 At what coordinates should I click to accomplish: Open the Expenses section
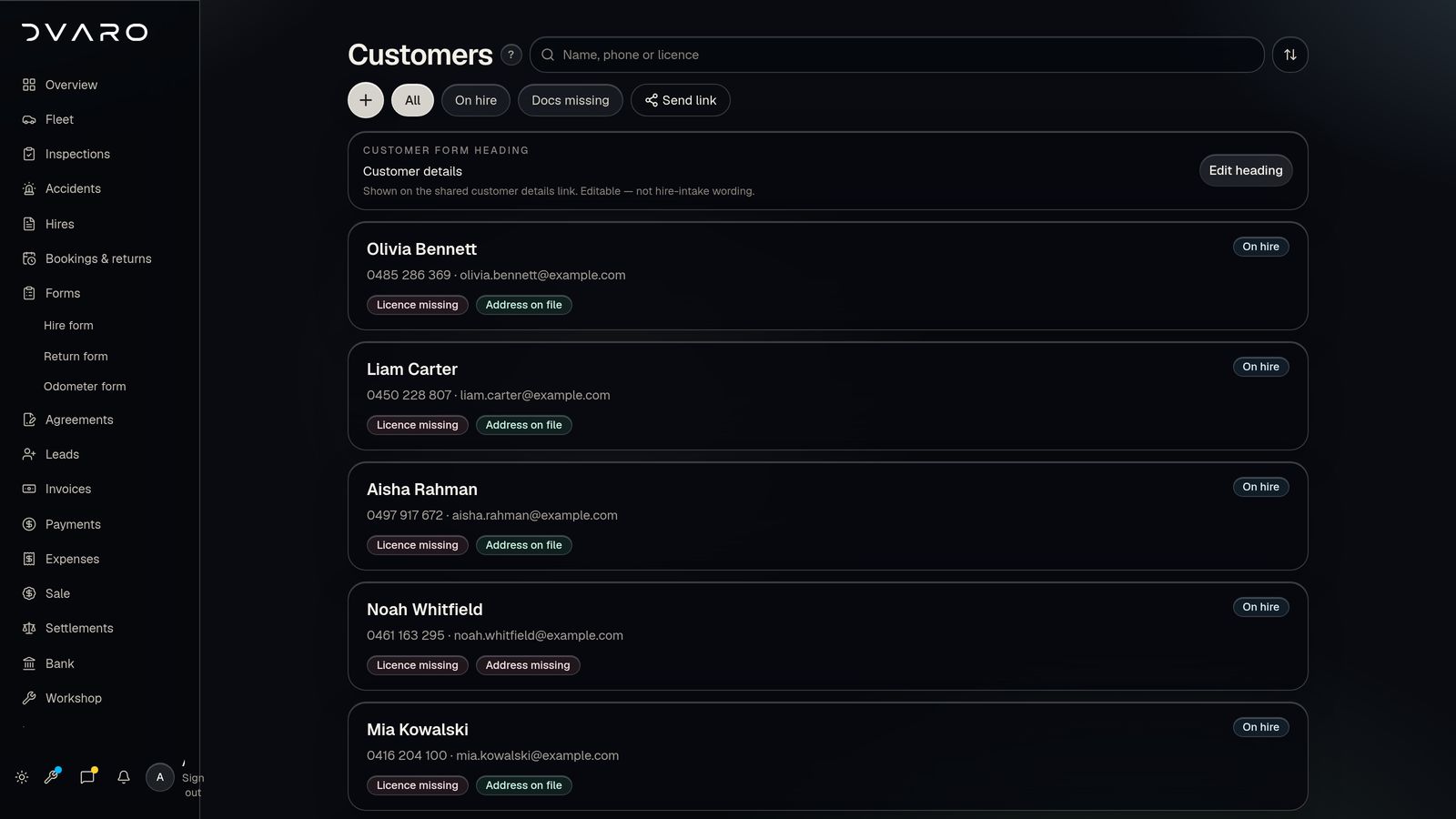pyautogui.click(x=61, y=559)
